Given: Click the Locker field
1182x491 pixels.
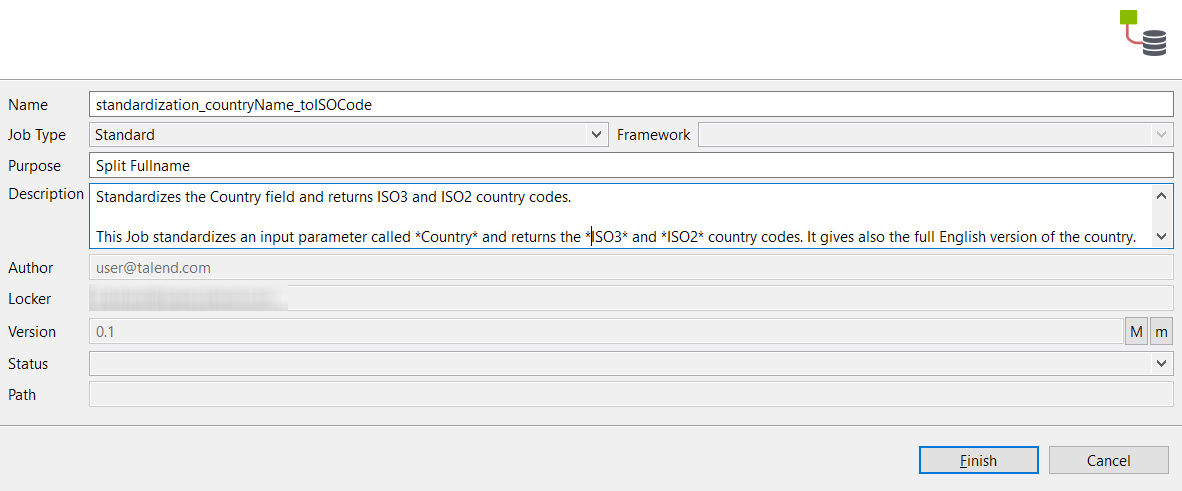Looking at the screenshot, I should click(x=630, y=298).
